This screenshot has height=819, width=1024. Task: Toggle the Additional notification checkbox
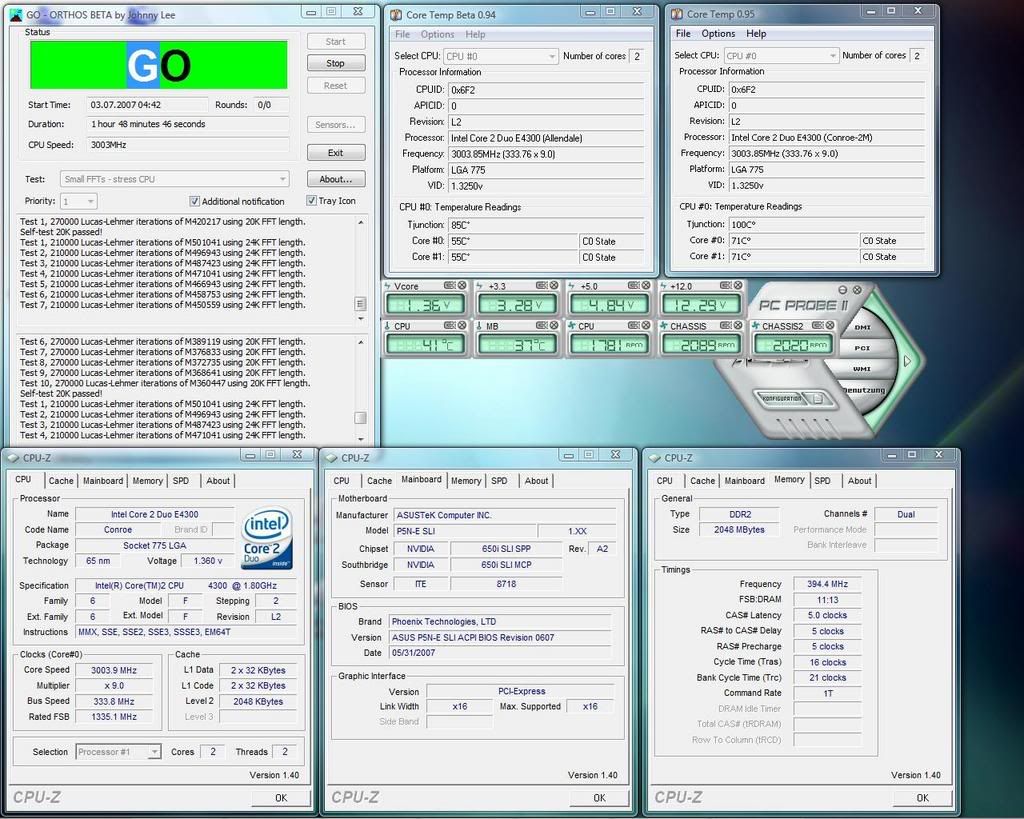pyautogui.click(x=194, y=201)
